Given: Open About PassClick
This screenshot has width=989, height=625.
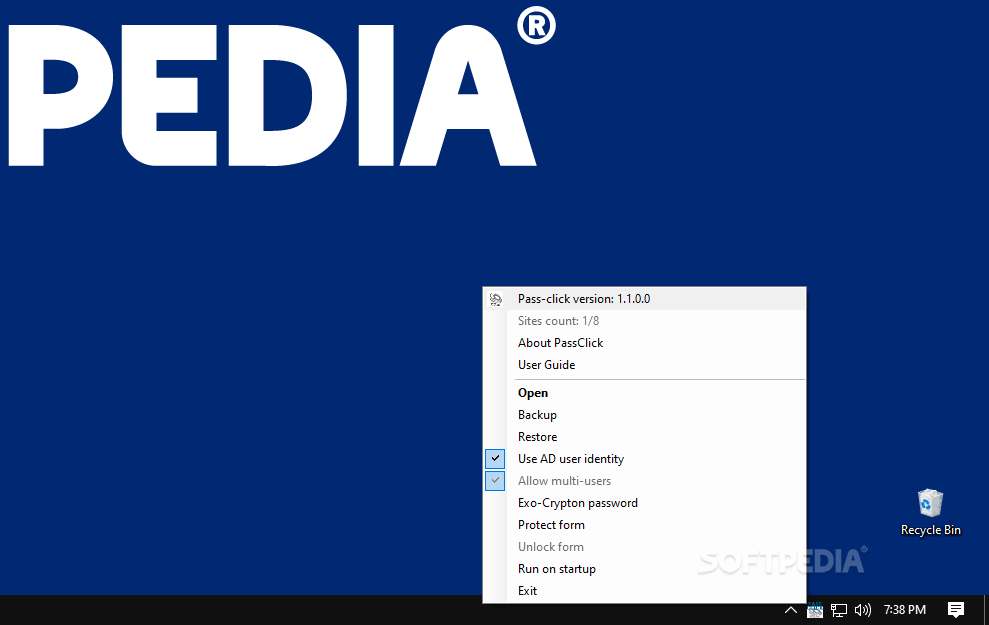Looking at the screenshot, I should point(645,343).
